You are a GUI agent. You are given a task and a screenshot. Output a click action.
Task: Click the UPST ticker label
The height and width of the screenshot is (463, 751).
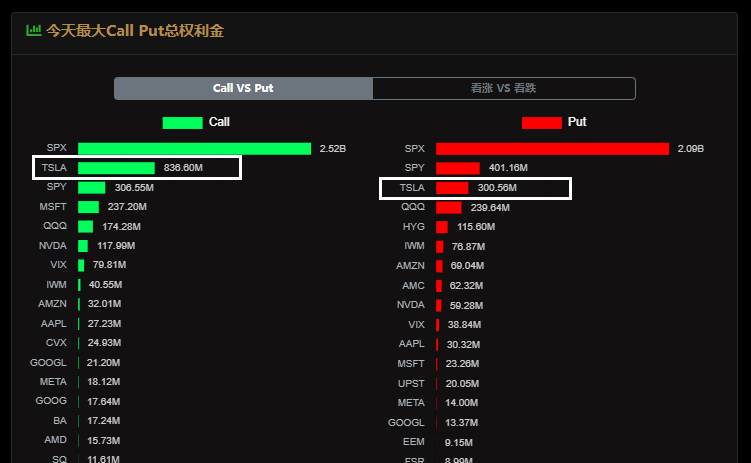[x=411, y=384]
